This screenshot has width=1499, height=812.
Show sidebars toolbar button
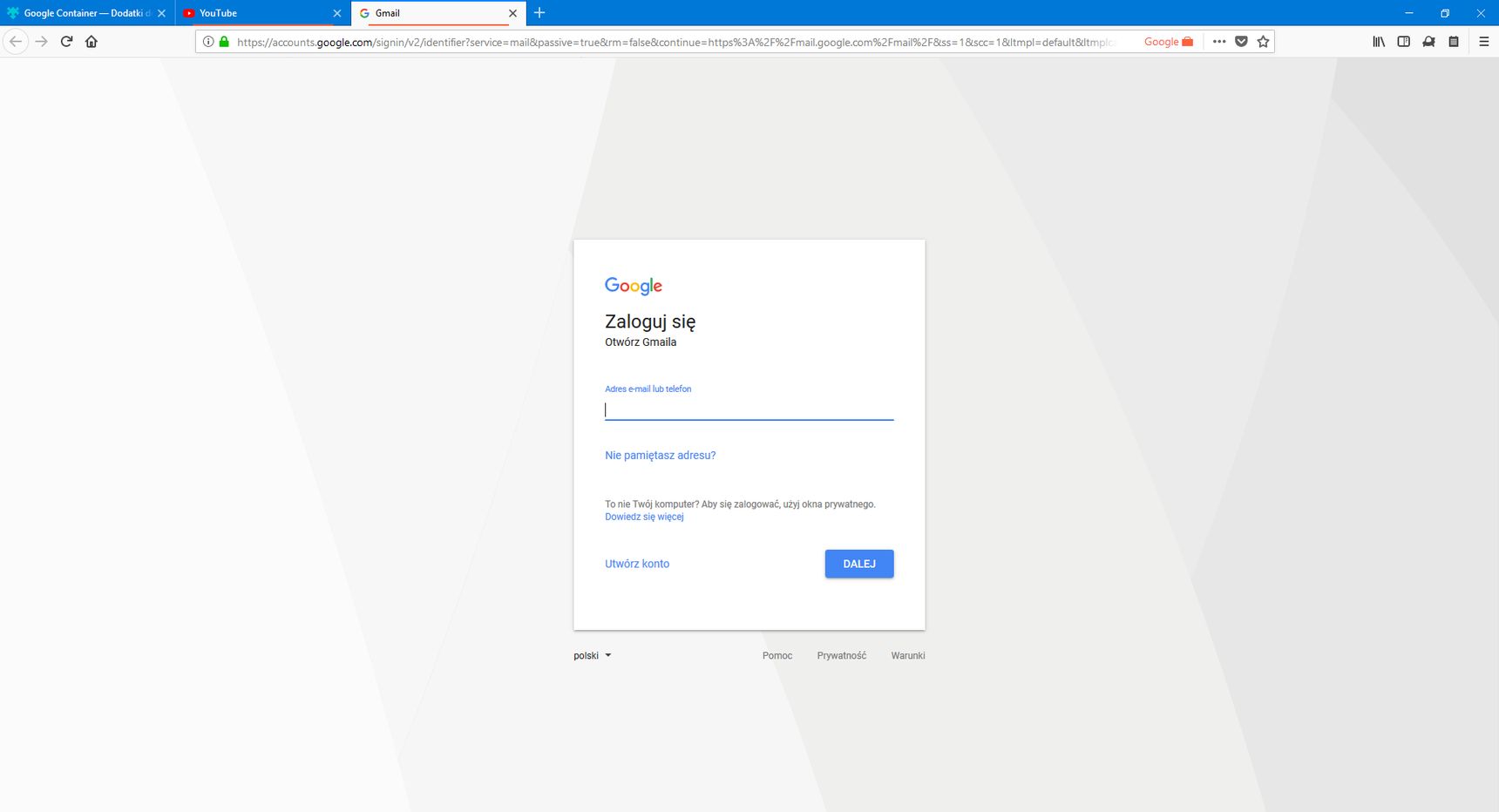tap(1403, 41)
